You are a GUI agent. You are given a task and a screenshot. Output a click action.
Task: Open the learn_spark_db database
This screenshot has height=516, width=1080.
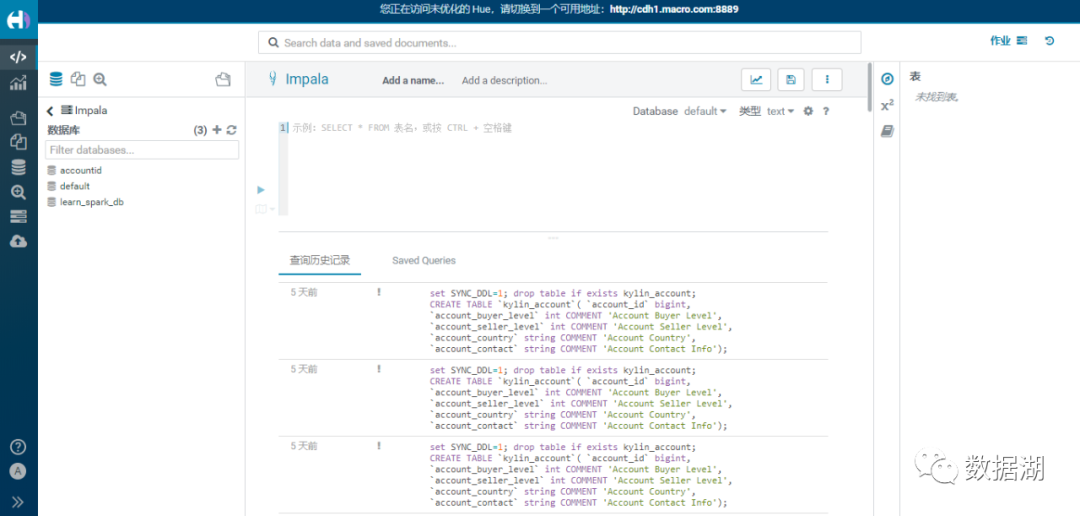(92, 203)
